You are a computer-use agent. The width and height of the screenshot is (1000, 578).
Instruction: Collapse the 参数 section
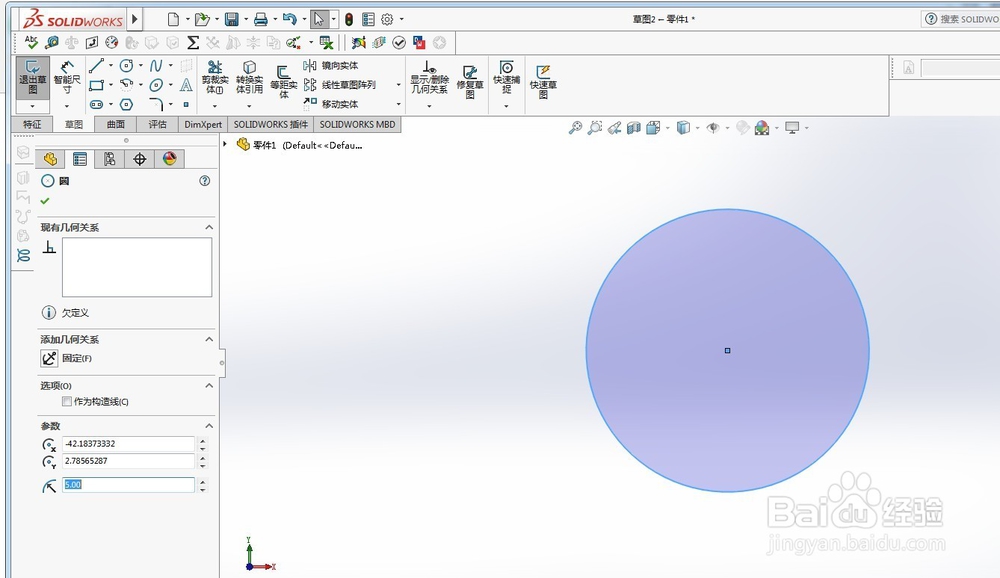(209, 426)
